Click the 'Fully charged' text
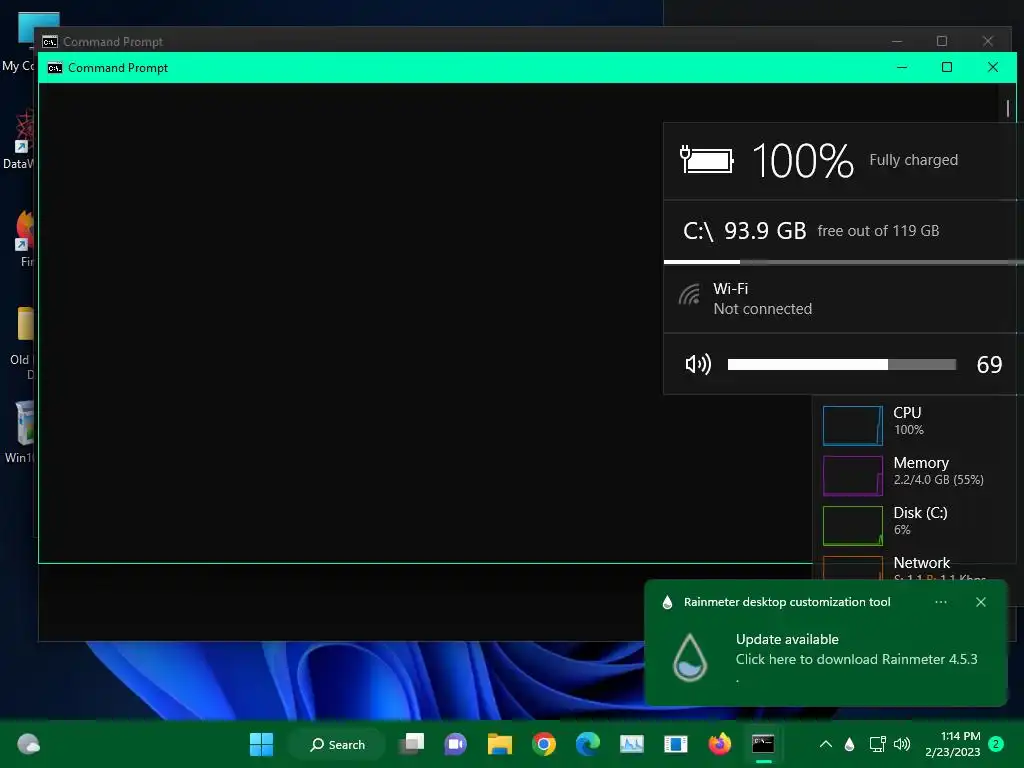This screenshot has width=1024, height=768. pyautogui.click(x=913, y=160)
